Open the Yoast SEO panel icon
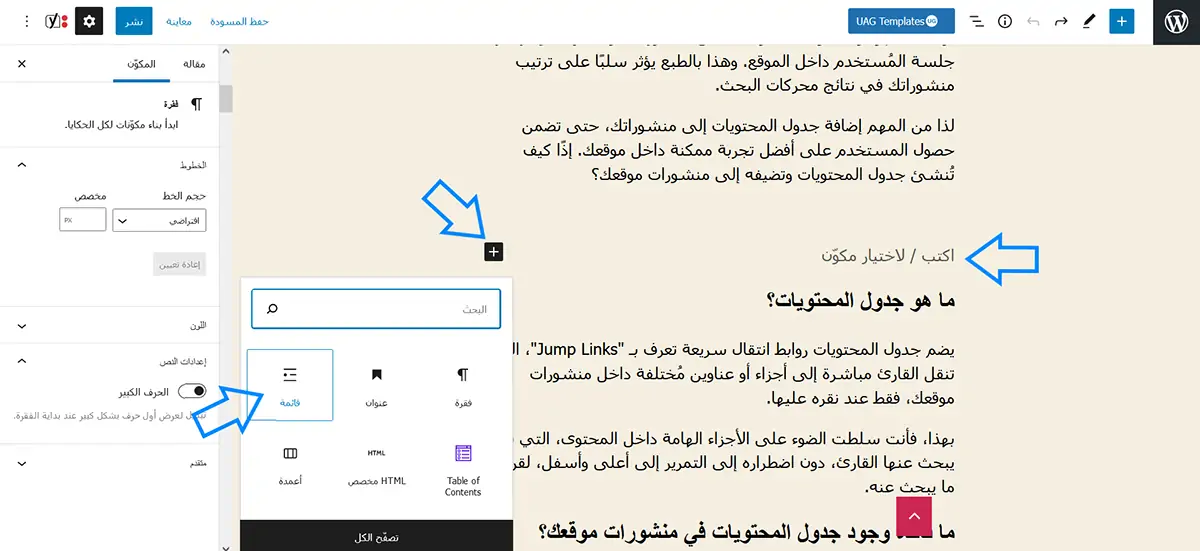 coord(57,21)
